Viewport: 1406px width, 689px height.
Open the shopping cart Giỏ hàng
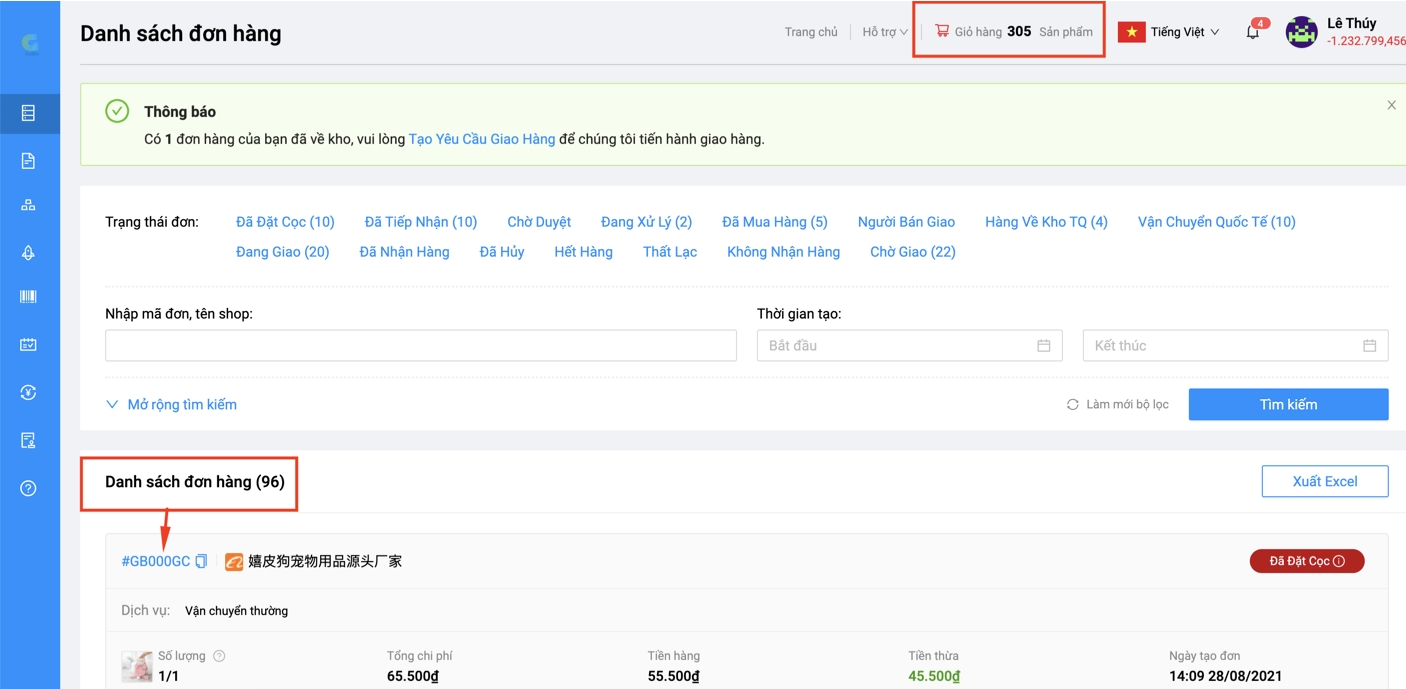pyautogui.click(x=1012, y=32)
